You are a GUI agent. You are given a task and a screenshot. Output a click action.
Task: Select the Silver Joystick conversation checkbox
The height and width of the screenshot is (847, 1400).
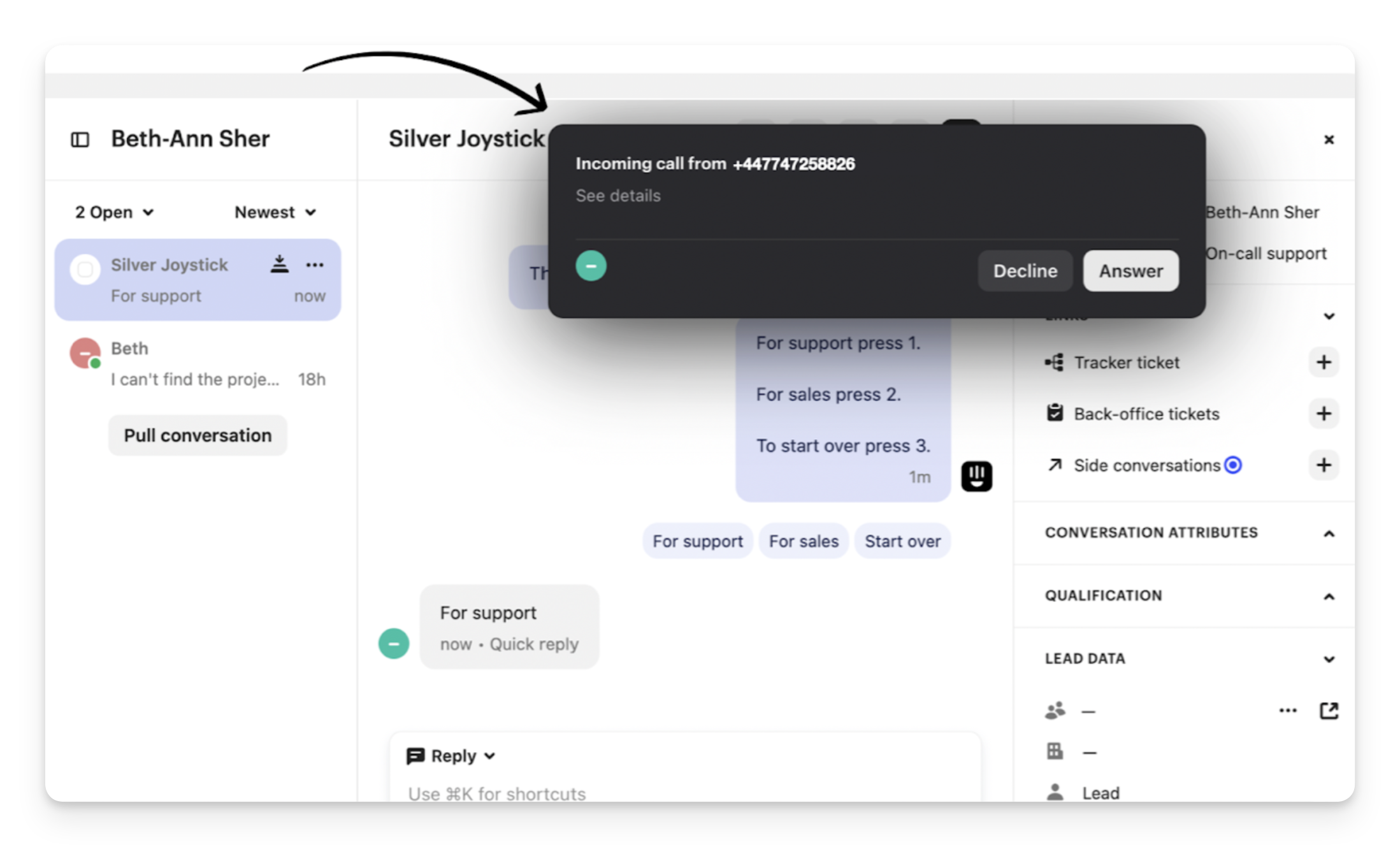point(85,270)
